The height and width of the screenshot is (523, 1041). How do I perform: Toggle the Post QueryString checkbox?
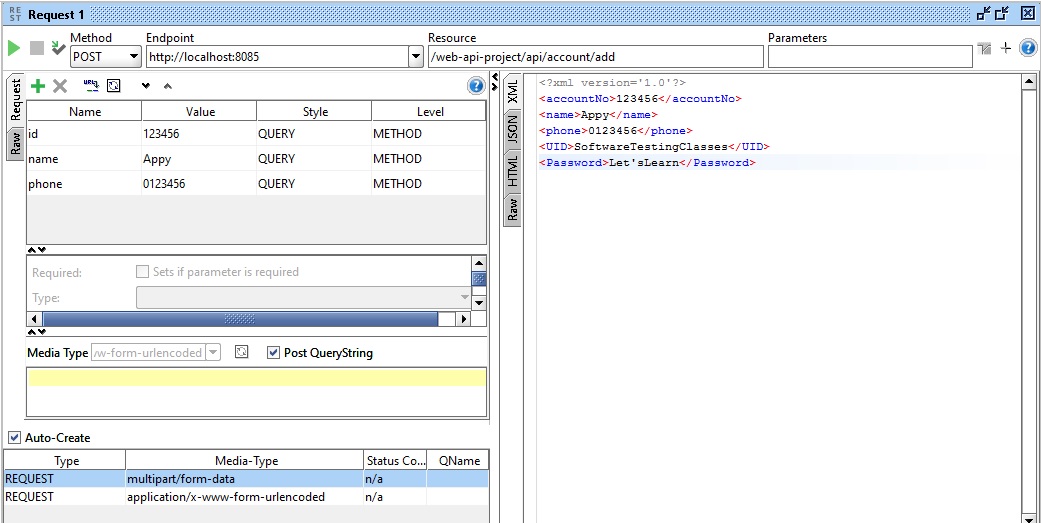pyautogui.click(x=273, y=352)
